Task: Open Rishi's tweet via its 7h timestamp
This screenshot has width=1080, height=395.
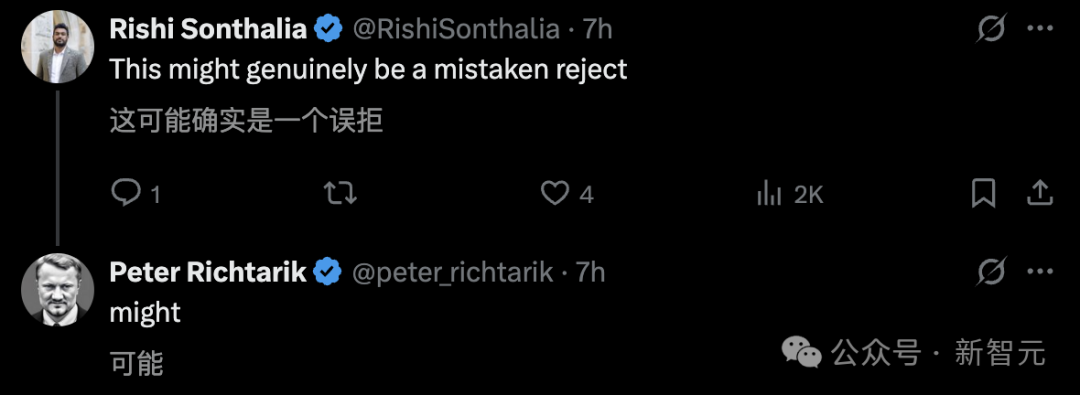Action: click(597, 29)
